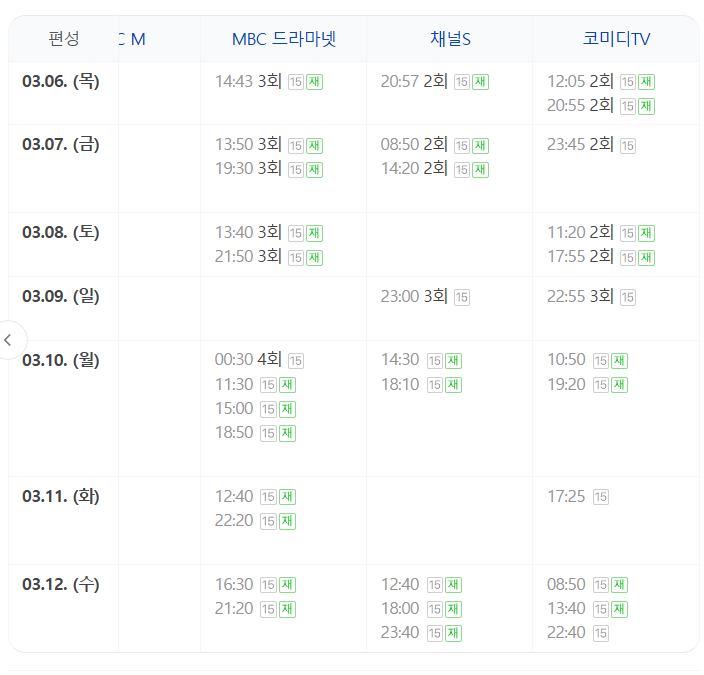Click the 19:20 rerun time

pyautogui.click(x=566, y=384)
